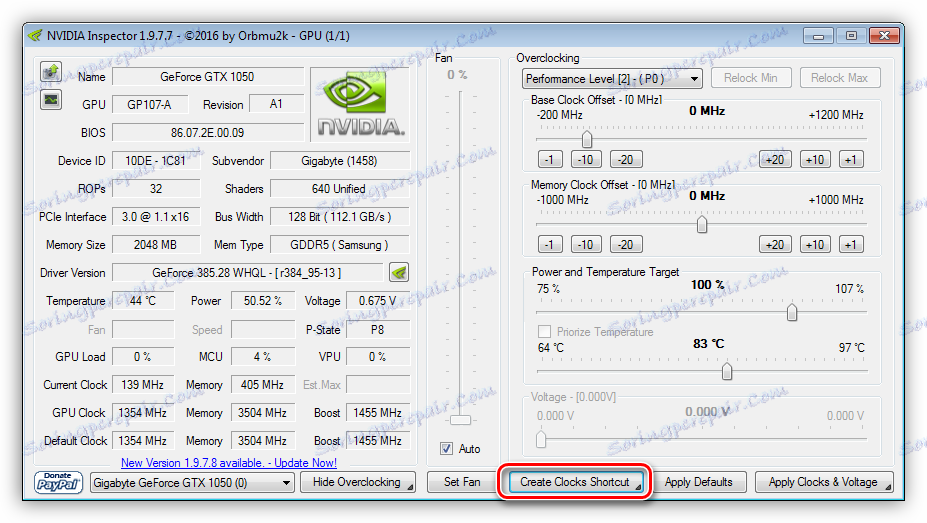The image size is (927, 523).
Task: Click the Memory Size field 2048 MB
Action: pyautogui.click(x=155, y=245)
